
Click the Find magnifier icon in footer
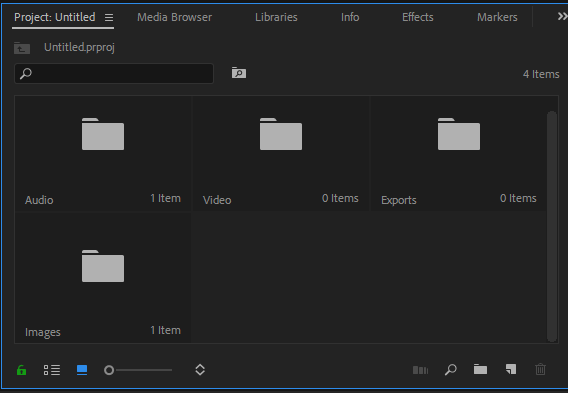pos(451,369)
